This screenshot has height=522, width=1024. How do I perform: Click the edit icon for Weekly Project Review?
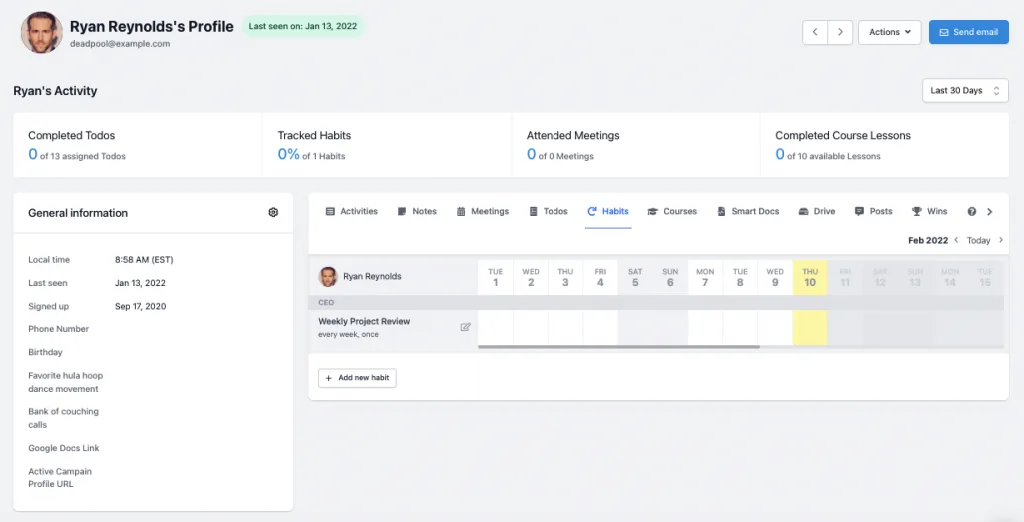(465, 327)
